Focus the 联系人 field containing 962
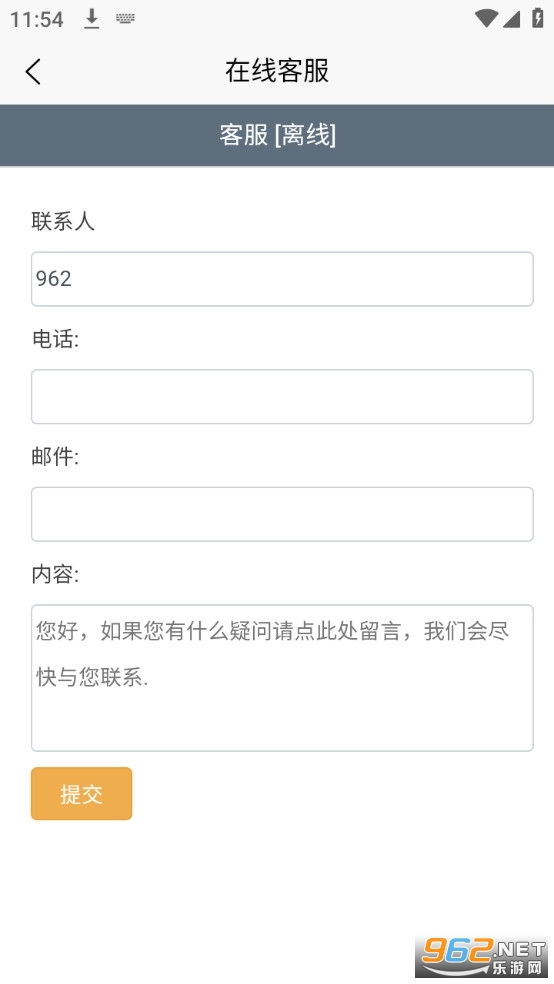The image size is (554, 984). 282,279
